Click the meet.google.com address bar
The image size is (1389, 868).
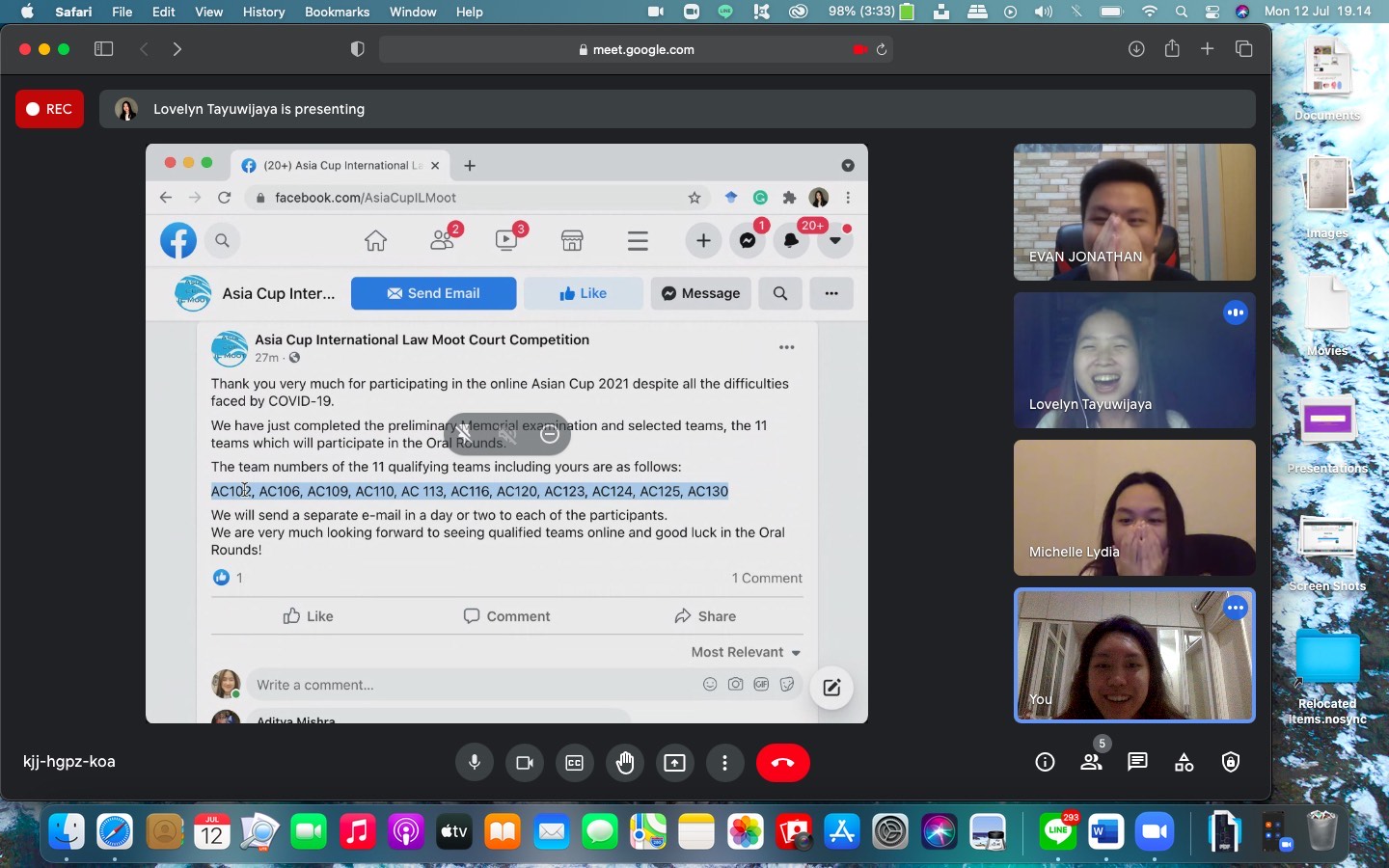click(x=637, y=49)
